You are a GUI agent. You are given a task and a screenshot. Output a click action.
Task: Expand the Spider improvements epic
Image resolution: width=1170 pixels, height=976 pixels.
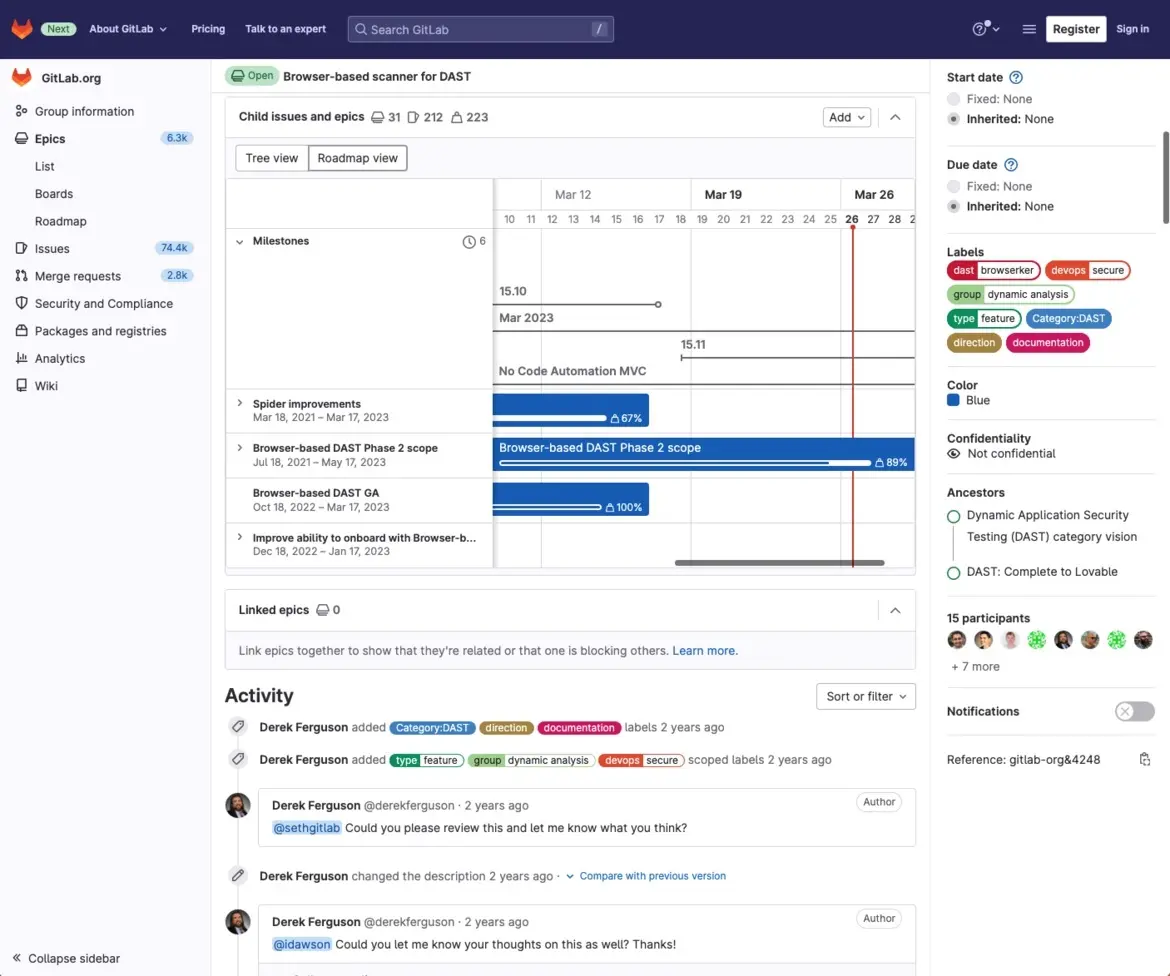240,403
